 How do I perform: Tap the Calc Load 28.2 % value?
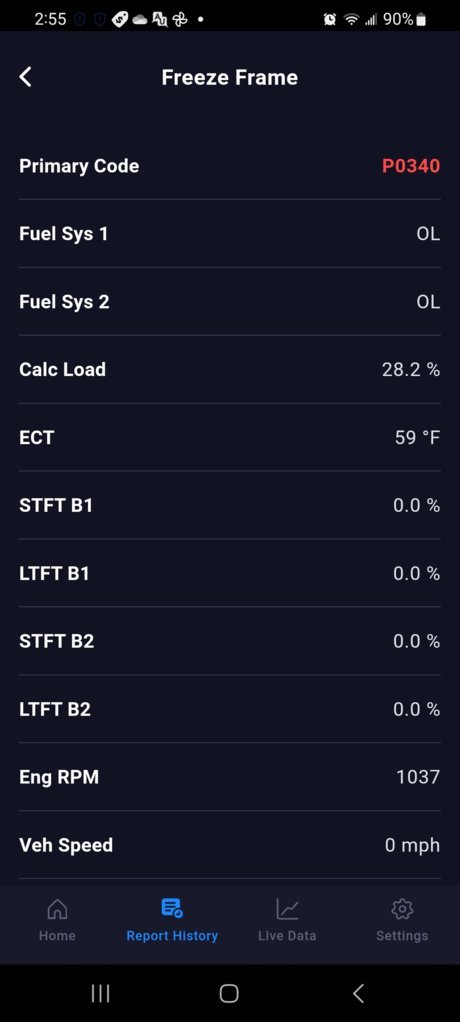[x=410, y=370]
